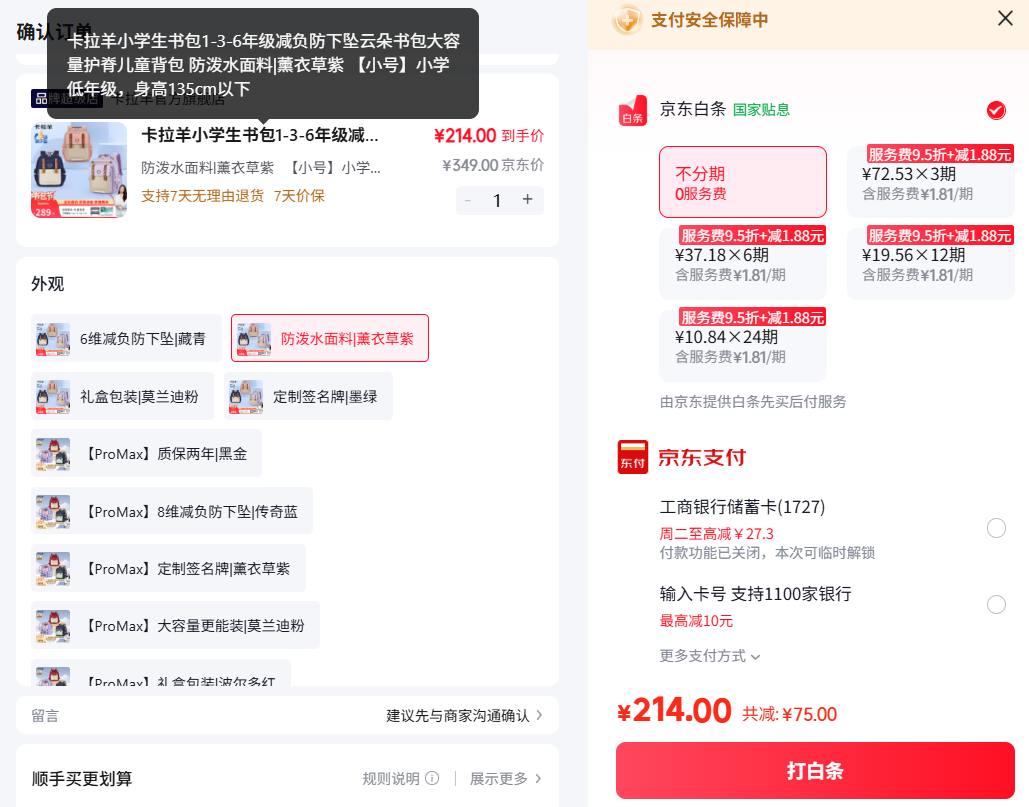Viewport: 1029px width, 807px height.
Task: Toggle the JD Baitiao selected checkmark
Action: point(996,110)
